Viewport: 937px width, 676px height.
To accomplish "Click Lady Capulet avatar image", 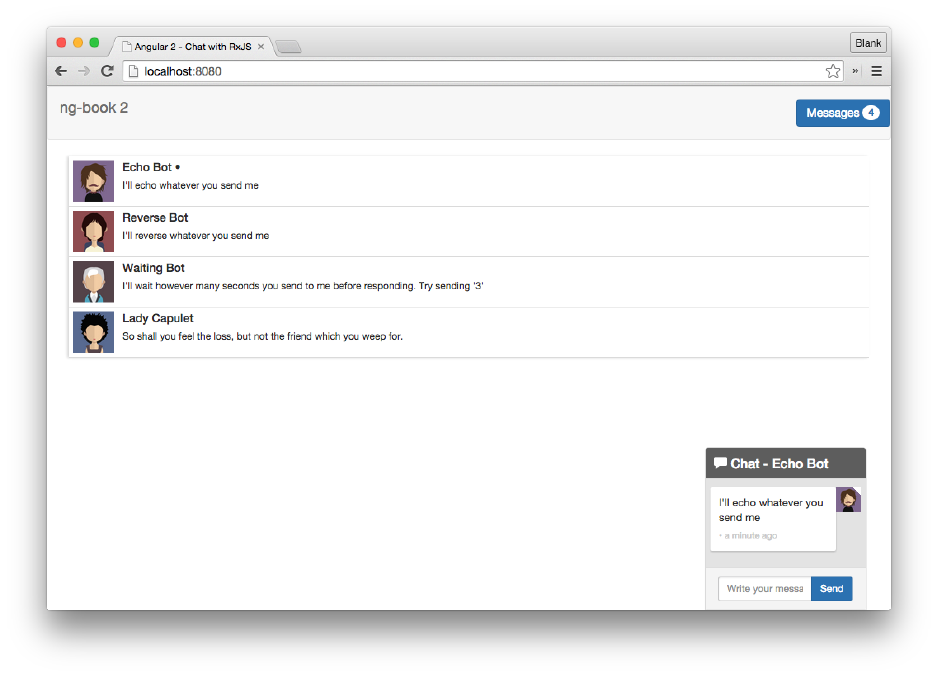I will [93, 332].
